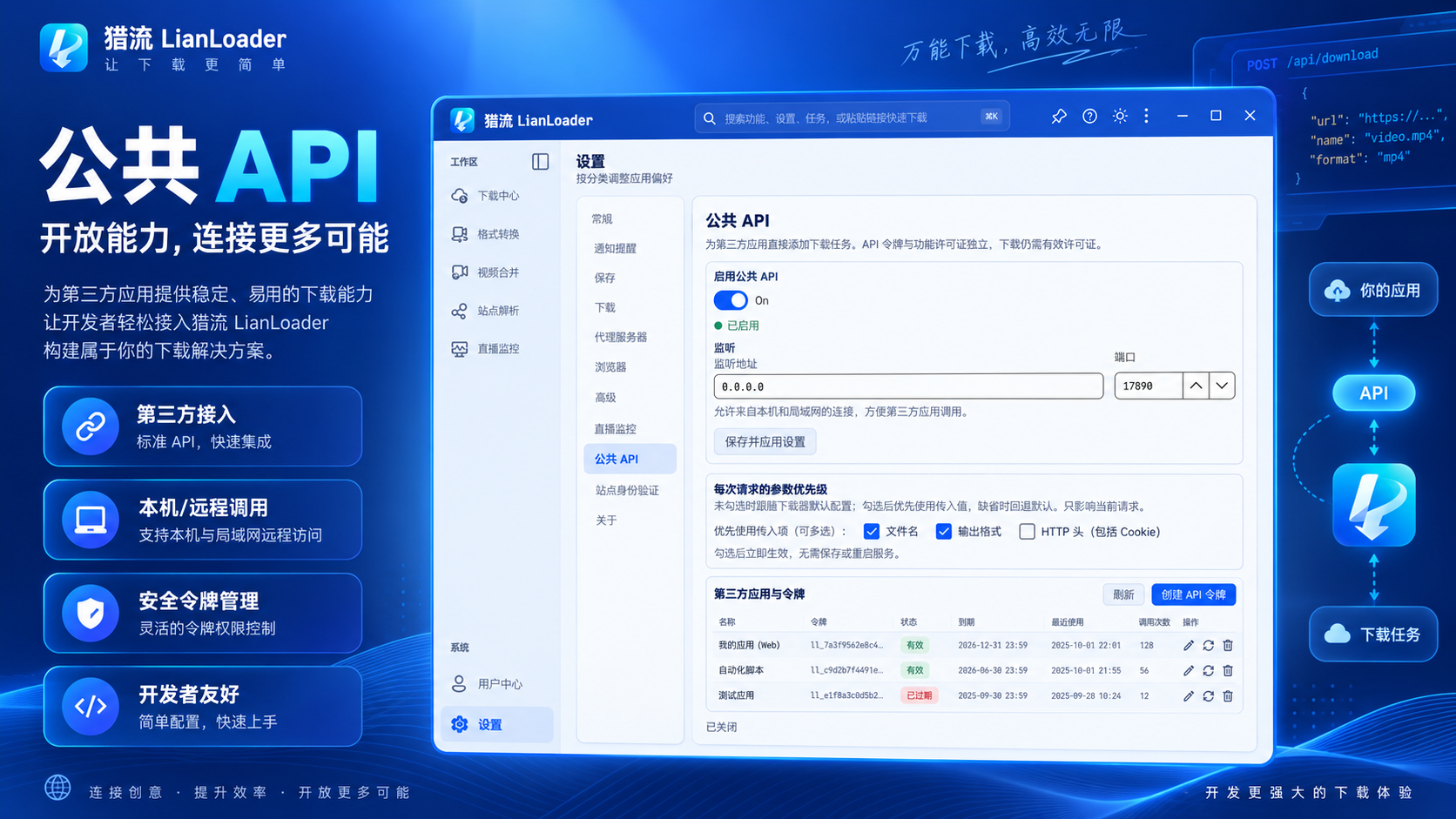Click the 第三方接入 link icon
1456x819 pixels.
pyautogui.click(x=91, y=426)
